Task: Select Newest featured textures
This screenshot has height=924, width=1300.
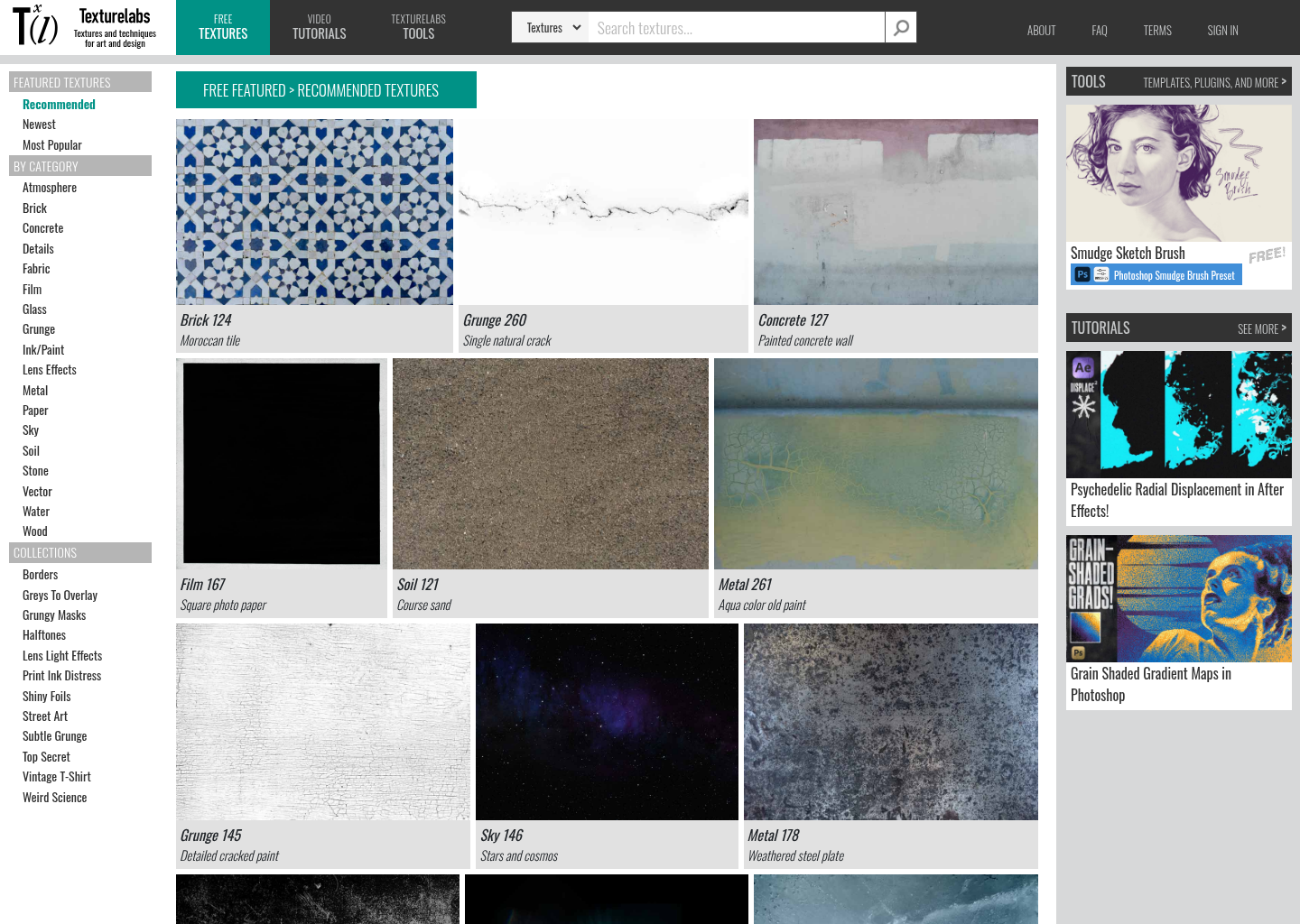Action: [x=39, y=125]
